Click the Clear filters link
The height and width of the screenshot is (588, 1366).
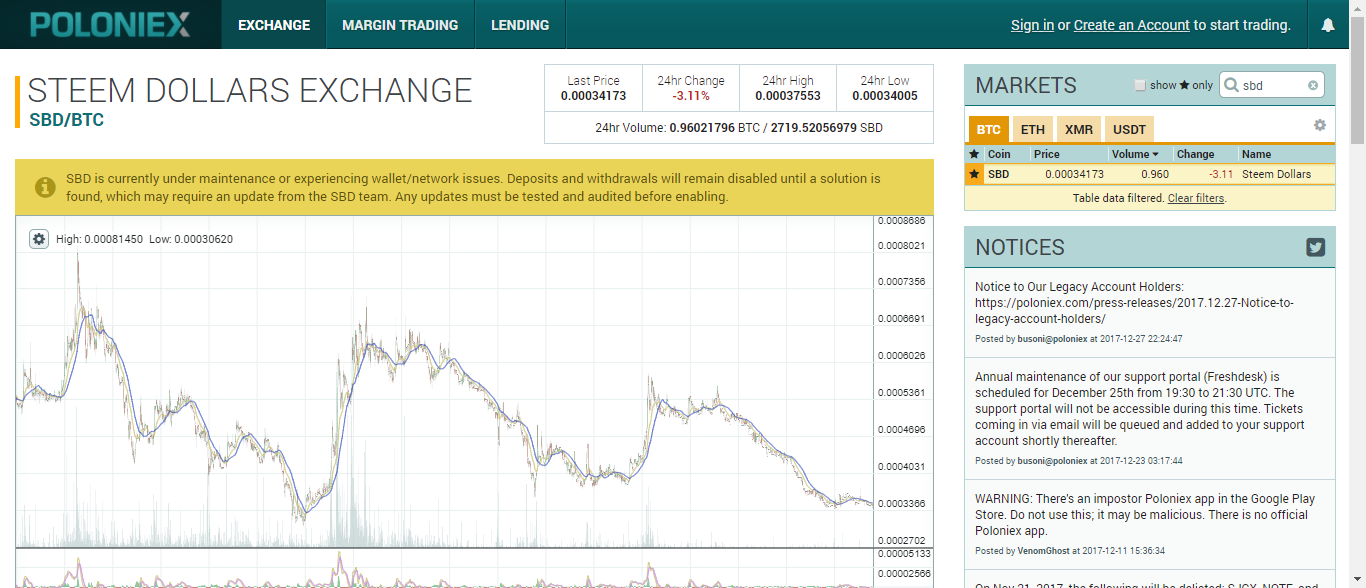coord(1196,198)
